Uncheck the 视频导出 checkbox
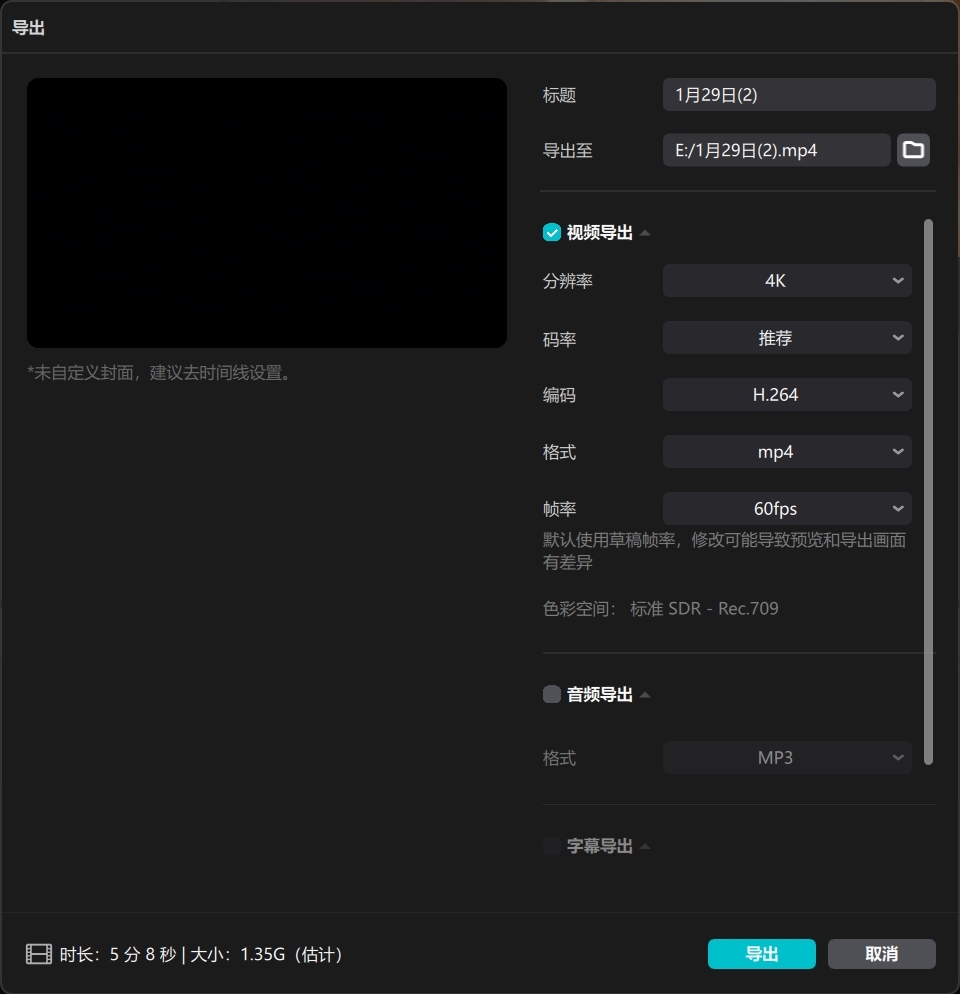The width and height of the screenshot is (960, 994). point(552,233)
